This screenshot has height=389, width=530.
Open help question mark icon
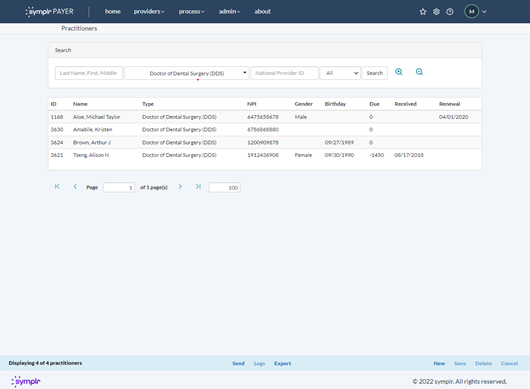(x=450, y=12)
